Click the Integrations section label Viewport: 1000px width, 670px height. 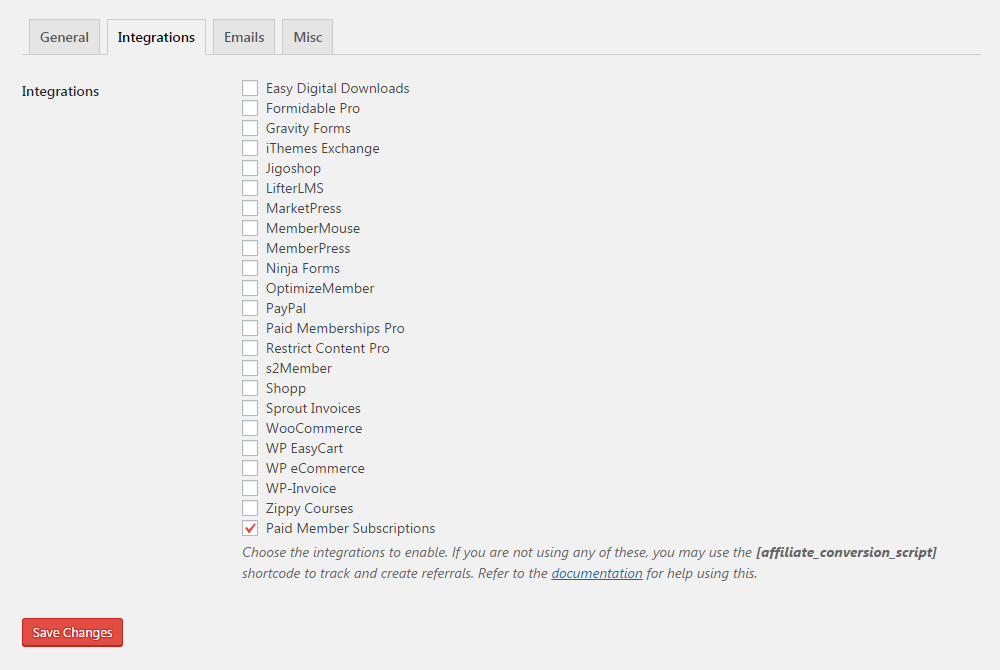tap(60, 91)
